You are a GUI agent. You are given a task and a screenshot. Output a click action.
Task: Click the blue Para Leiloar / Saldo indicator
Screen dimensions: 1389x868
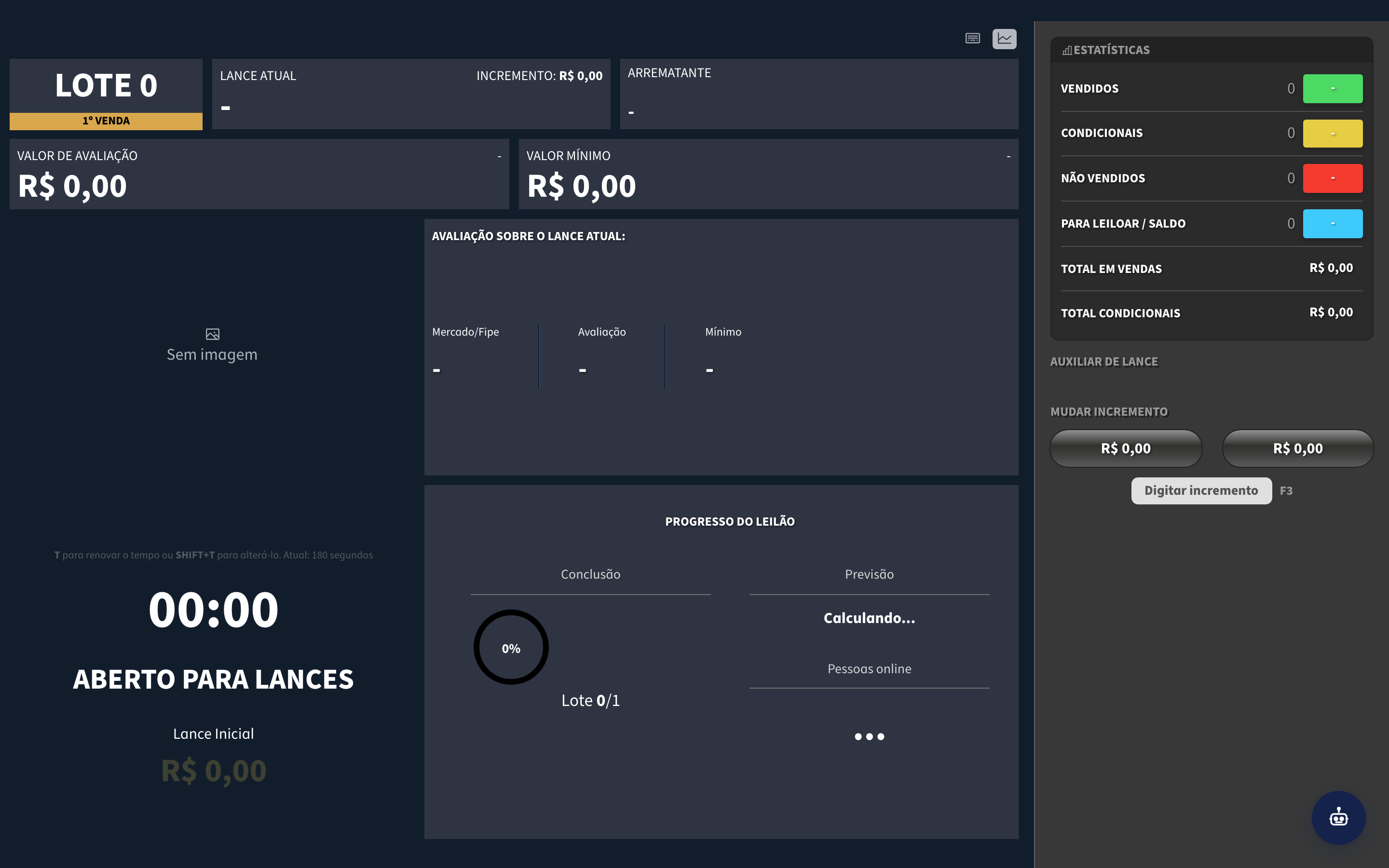(x=1332, y=223)
